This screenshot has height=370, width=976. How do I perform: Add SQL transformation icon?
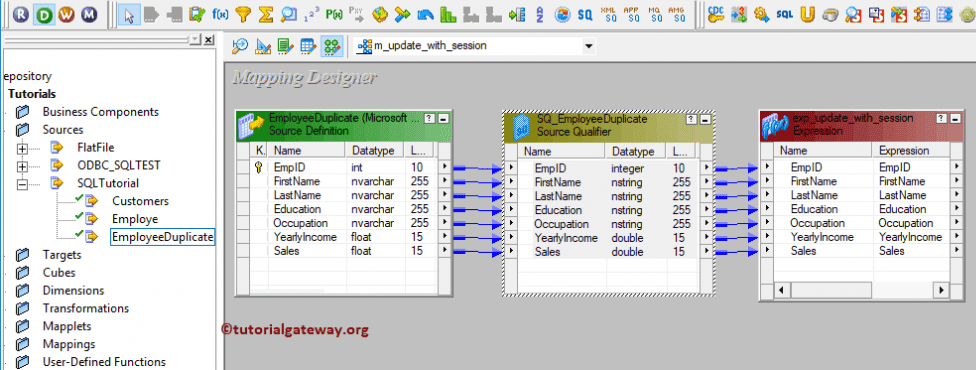coord(785,15)
